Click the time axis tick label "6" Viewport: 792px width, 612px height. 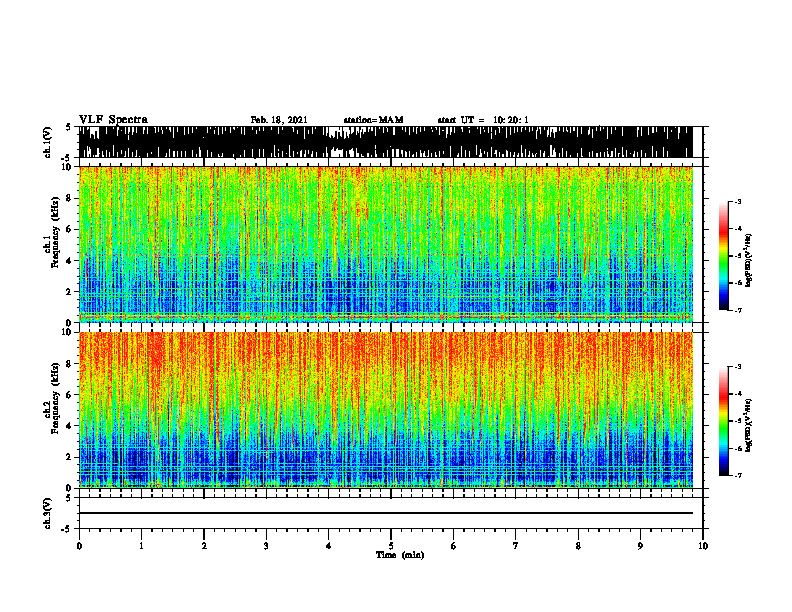click(454, 546)
